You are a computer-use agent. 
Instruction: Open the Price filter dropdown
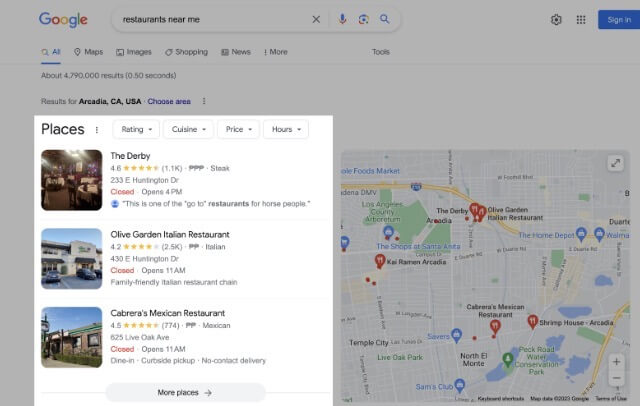(x=238, y=129)
